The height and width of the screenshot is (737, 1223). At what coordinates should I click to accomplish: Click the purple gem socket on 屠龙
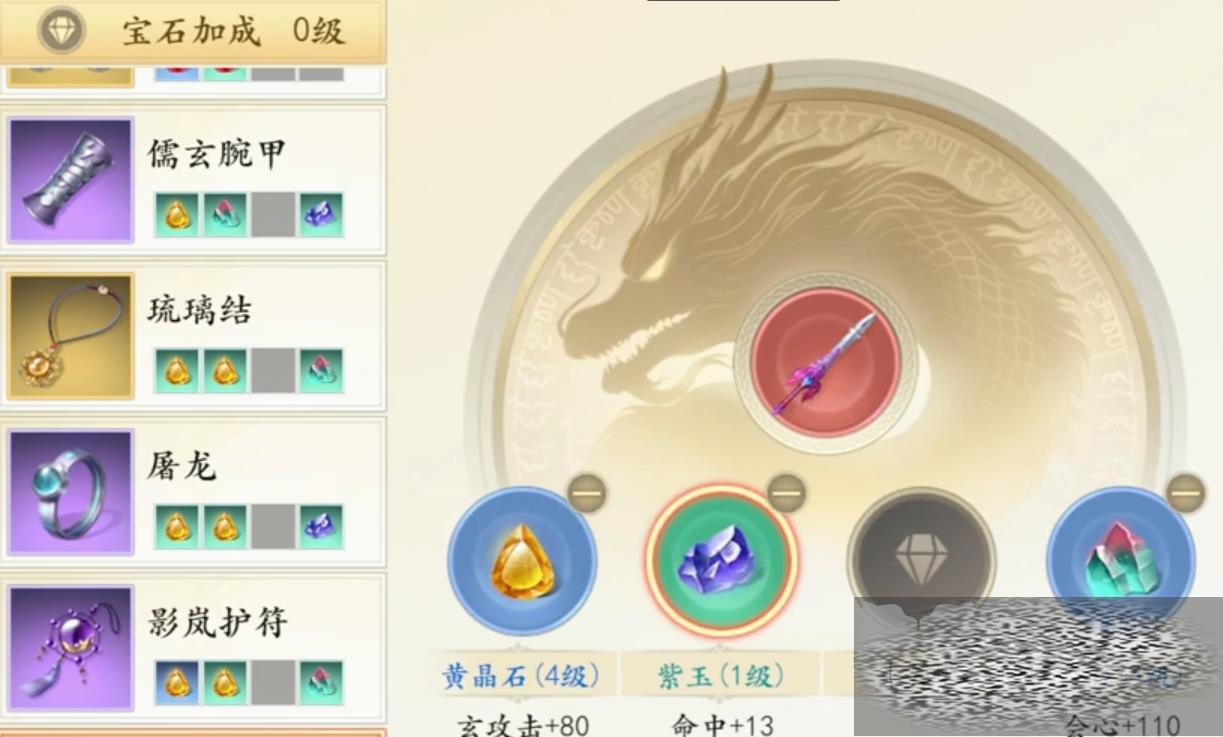321,526
